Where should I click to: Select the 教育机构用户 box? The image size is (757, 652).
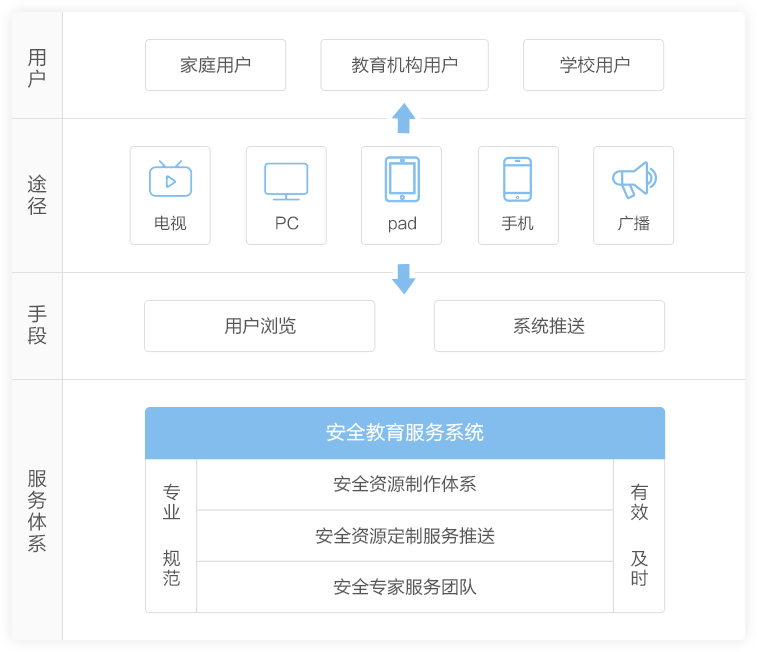404,65
